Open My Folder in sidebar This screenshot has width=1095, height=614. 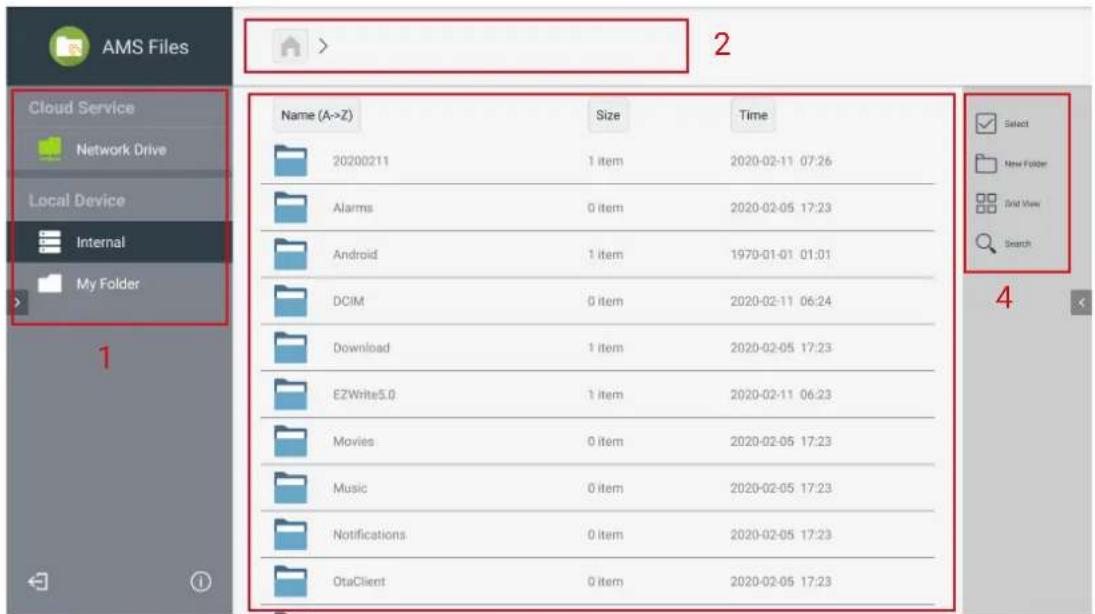pyautogui.click(x=120, y=284)
